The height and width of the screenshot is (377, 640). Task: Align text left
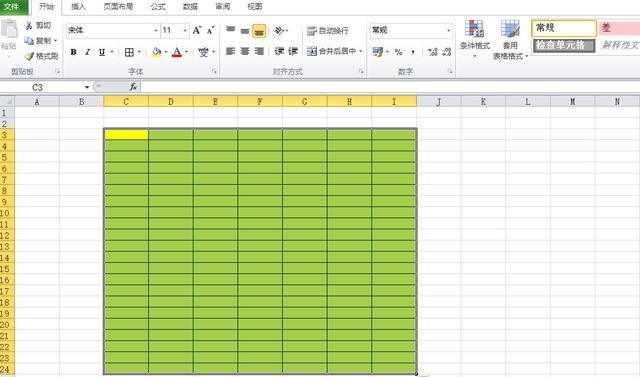point(231,51)
